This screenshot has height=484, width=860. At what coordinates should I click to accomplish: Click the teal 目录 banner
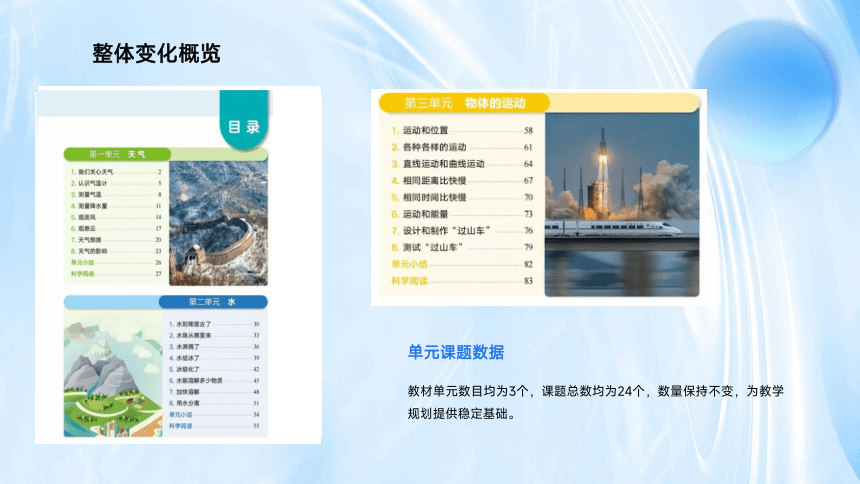click(x=244, y=120)
